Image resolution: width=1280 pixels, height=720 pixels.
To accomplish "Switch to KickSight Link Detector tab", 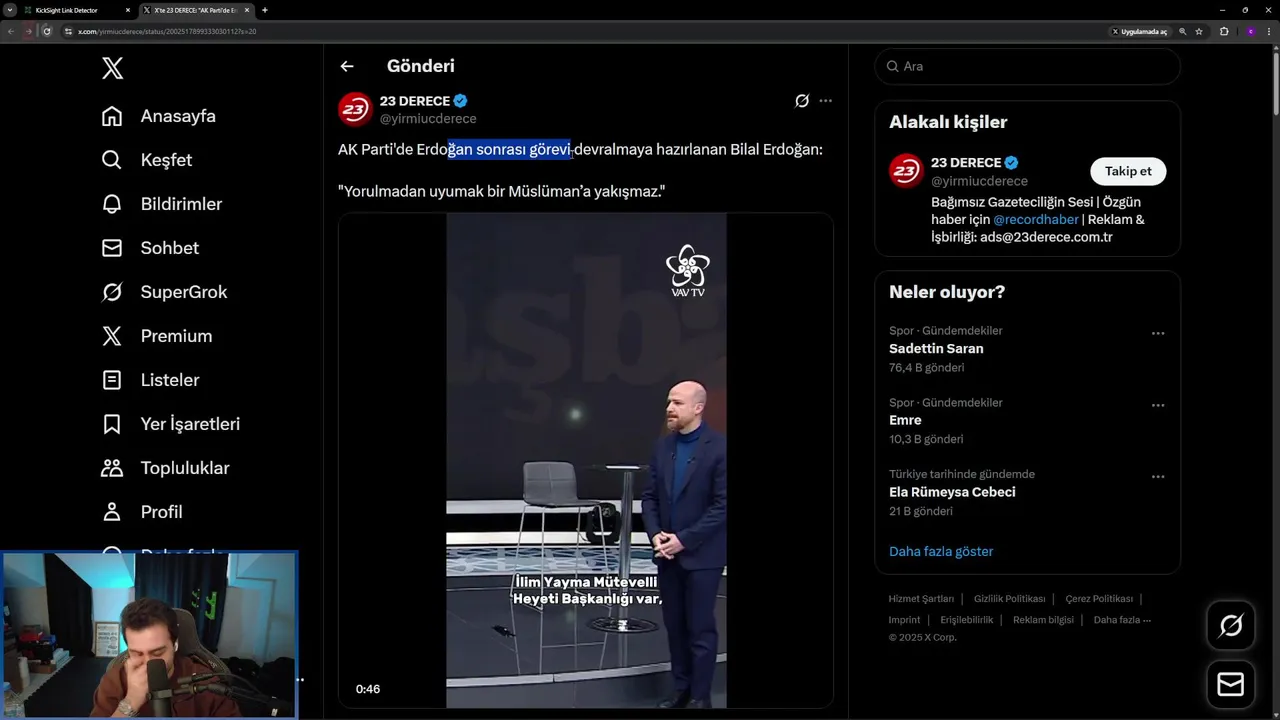I will 76,10.
